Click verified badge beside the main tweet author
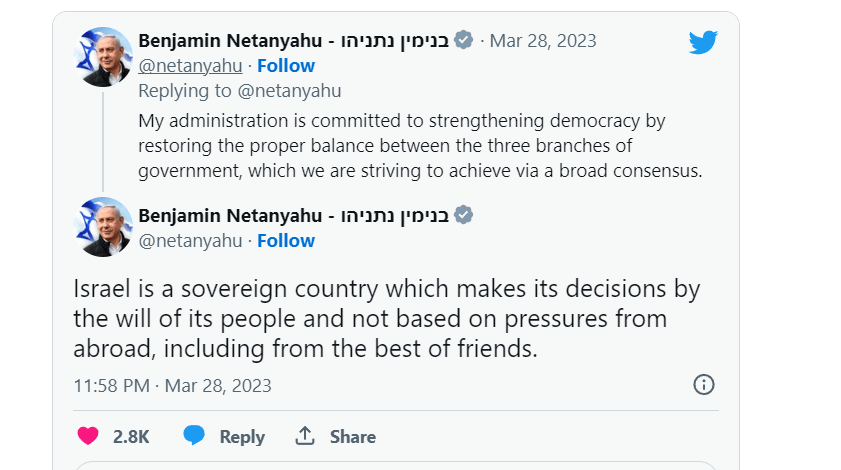Image resolution: width=841 pixels, height=470 pixels. click(x=464, y=215)
